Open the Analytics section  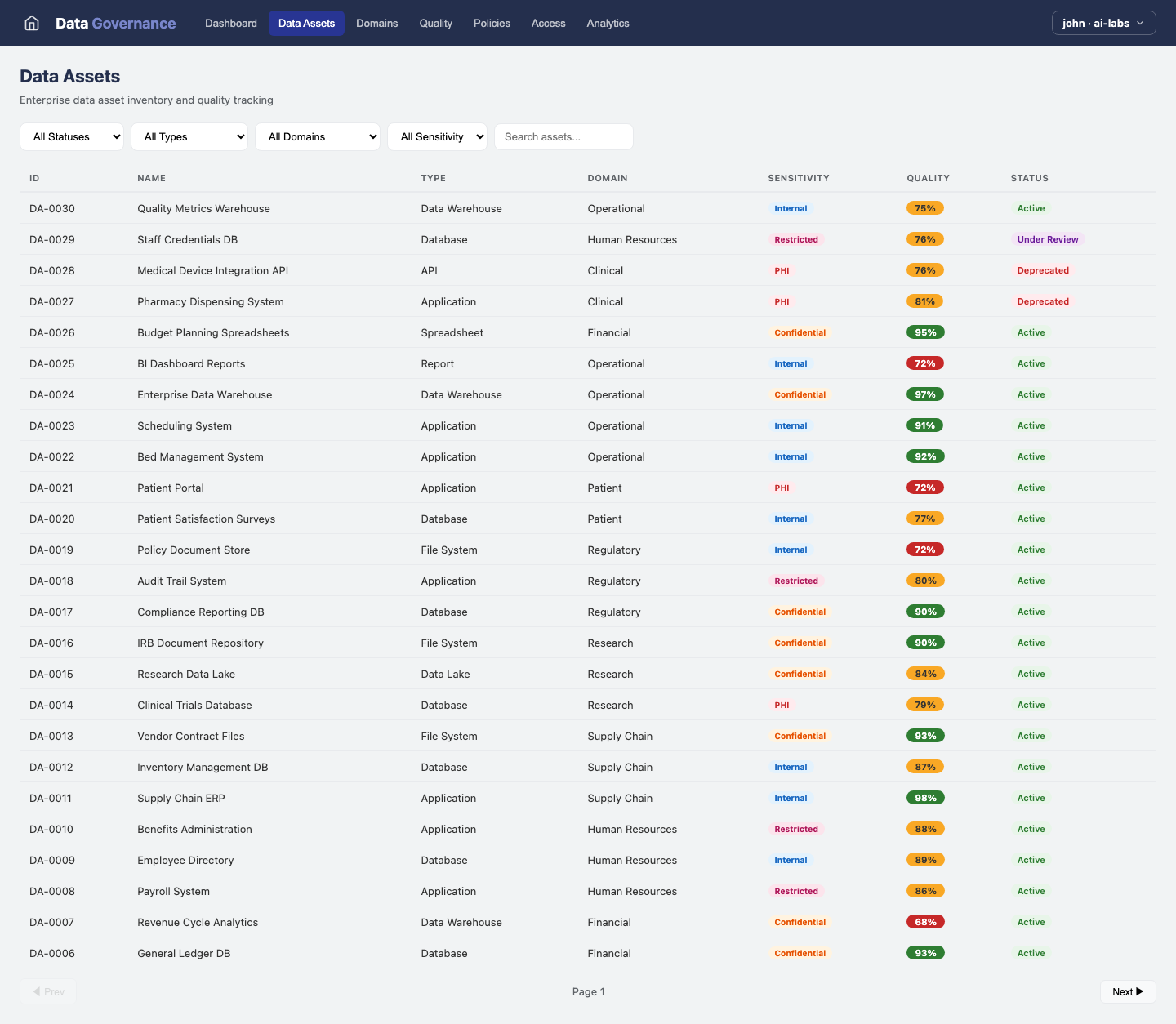pos(608,23)
